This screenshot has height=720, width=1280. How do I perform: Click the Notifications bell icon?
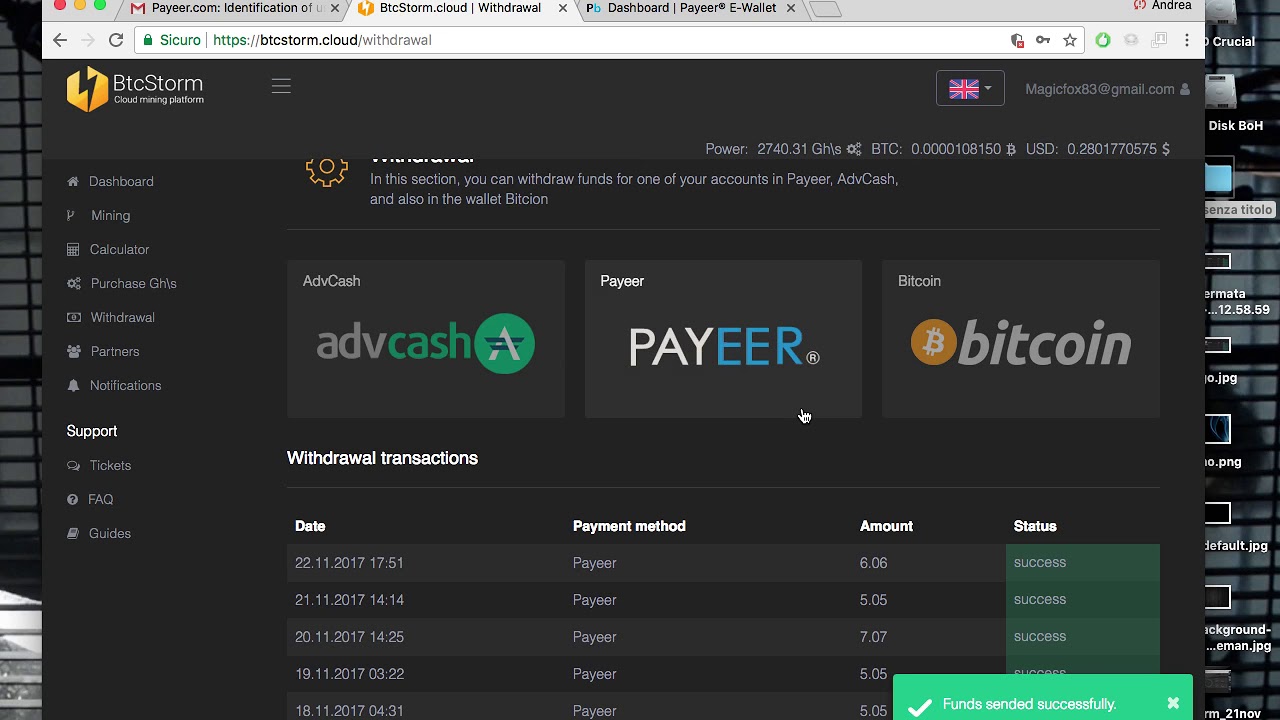tap(73, 385)
